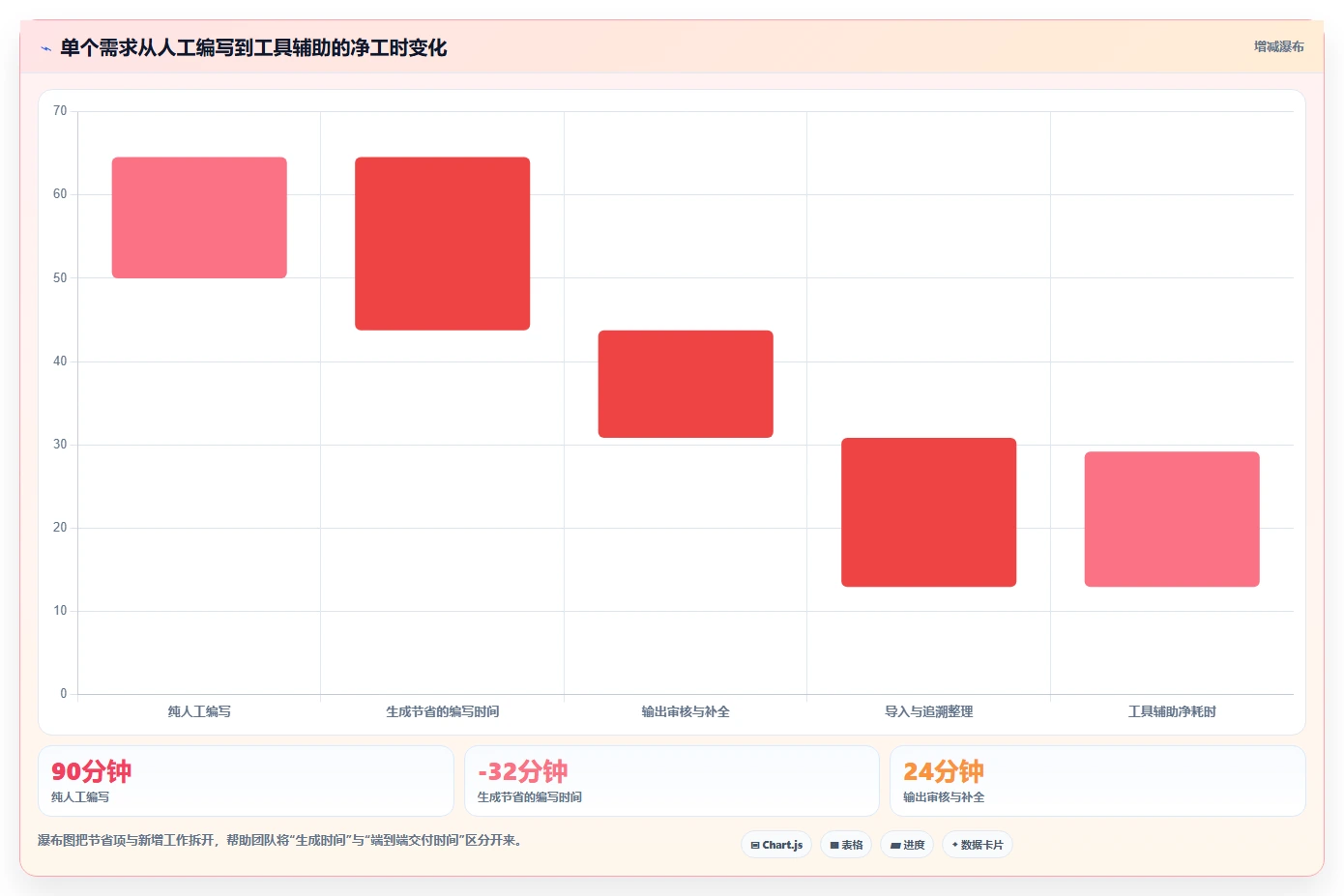This screenshot has width=1344, height=896.
Task: Click the y-axis tick label 40
Action: click(x=60, y=361)
